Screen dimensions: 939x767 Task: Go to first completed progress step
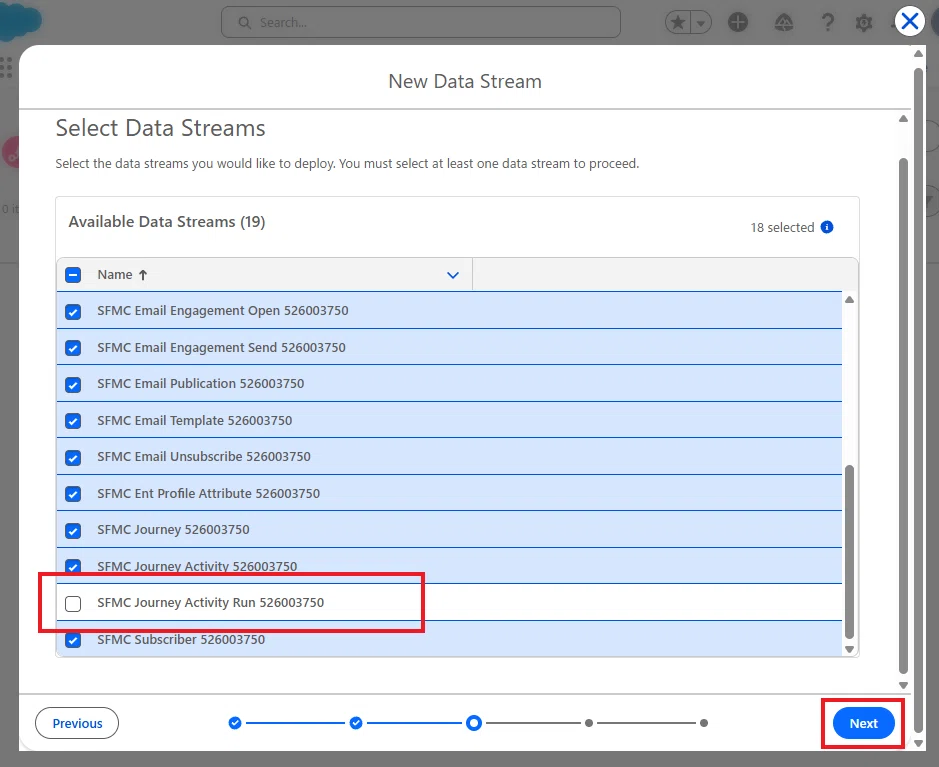click(235, 723)
